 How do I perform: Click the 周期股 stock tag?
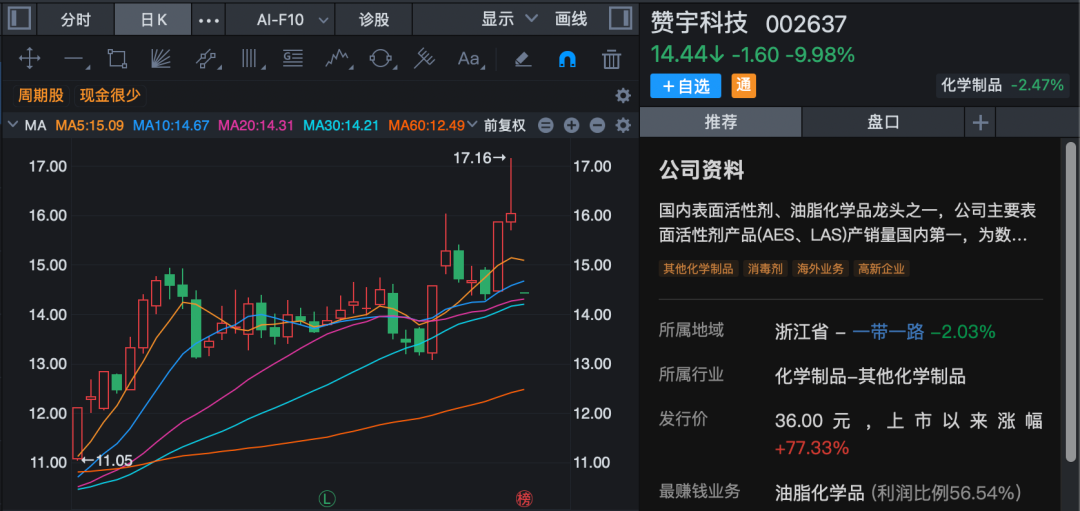[x=41, y=95]
